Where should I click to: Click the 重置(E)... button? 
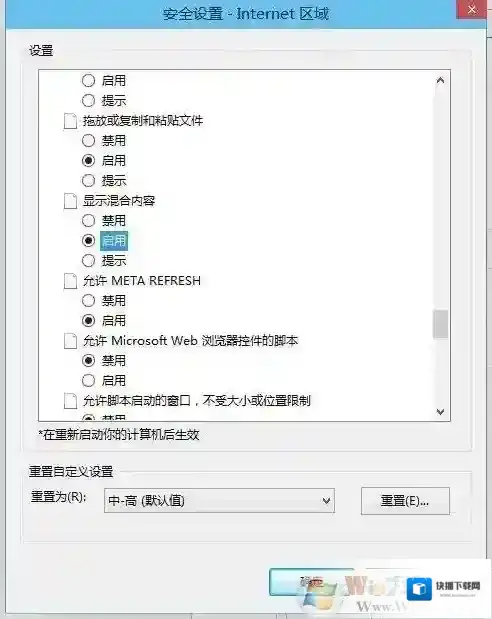[x=405, y=501]
